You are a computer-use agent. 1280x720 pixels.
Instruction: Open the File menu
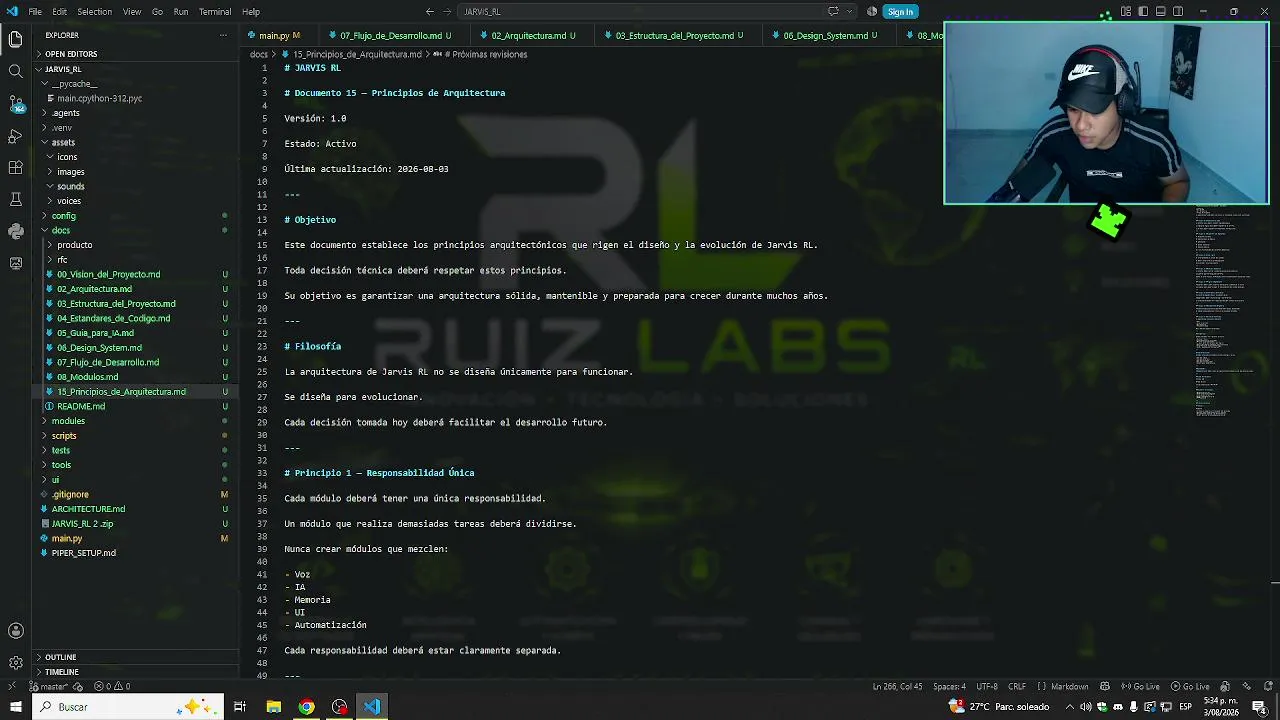(x=35, y=12)
